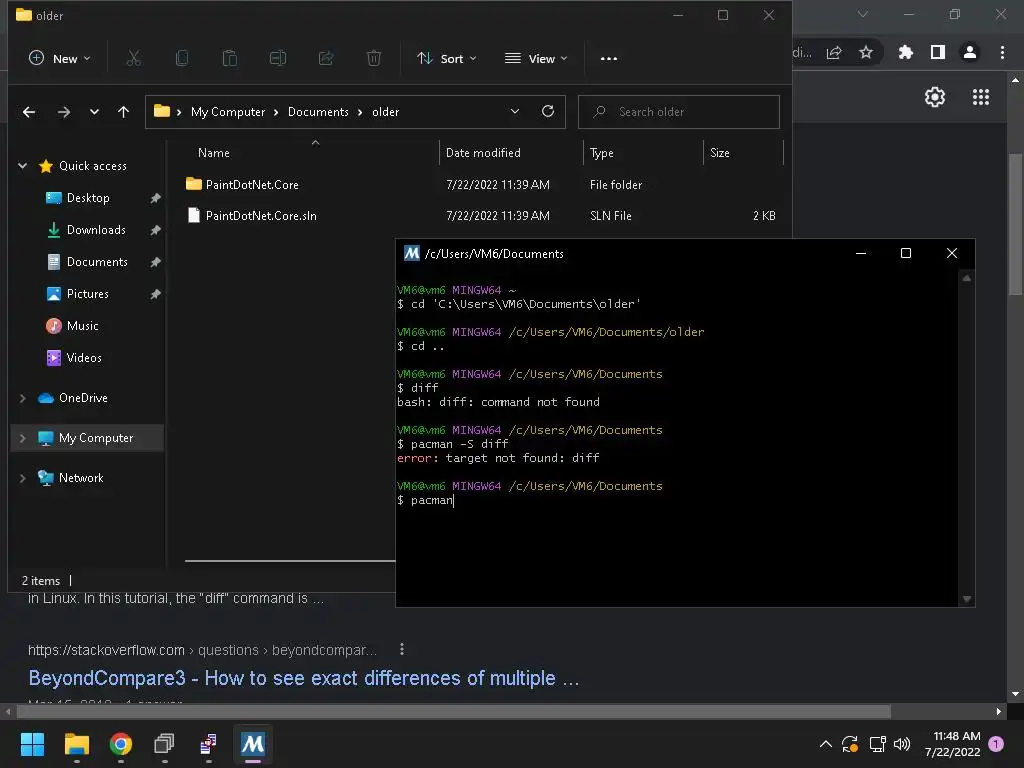Click the Chrome horizontal scrollbar thumb
This screenshot has height=768, width=1024.
(x=454, y=711)
